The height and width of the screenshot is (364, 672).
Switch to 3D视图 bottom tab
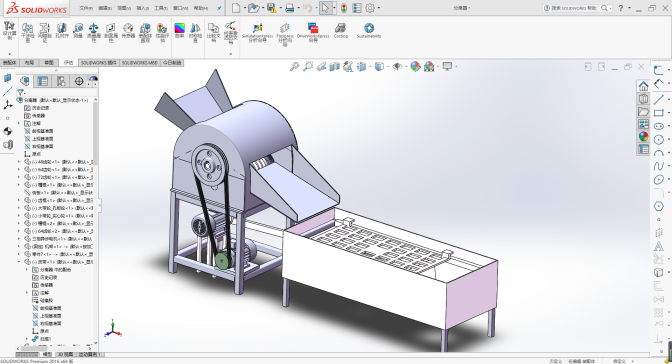click(x=65, y=355)
